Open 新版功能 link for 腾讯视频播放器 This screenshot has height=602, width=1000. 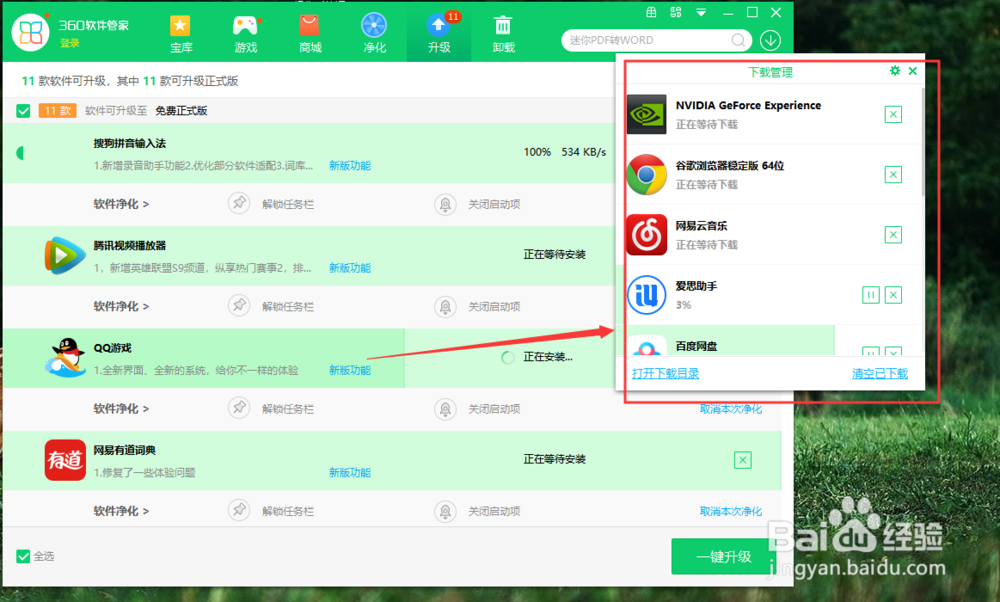349,268
